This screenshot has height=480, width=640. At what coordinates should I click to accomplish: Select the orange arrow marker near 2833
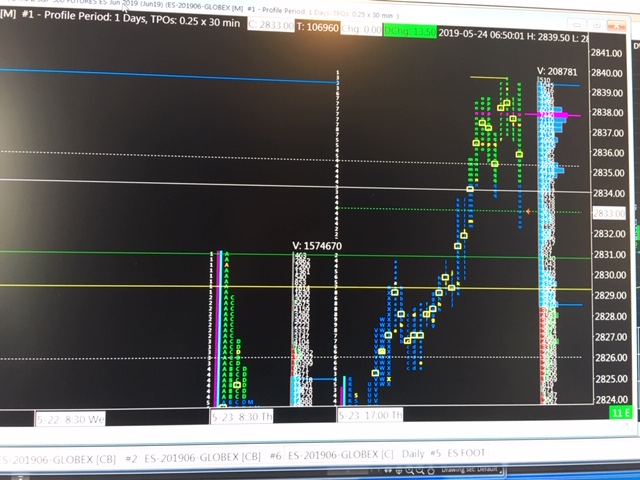(528, 211)
